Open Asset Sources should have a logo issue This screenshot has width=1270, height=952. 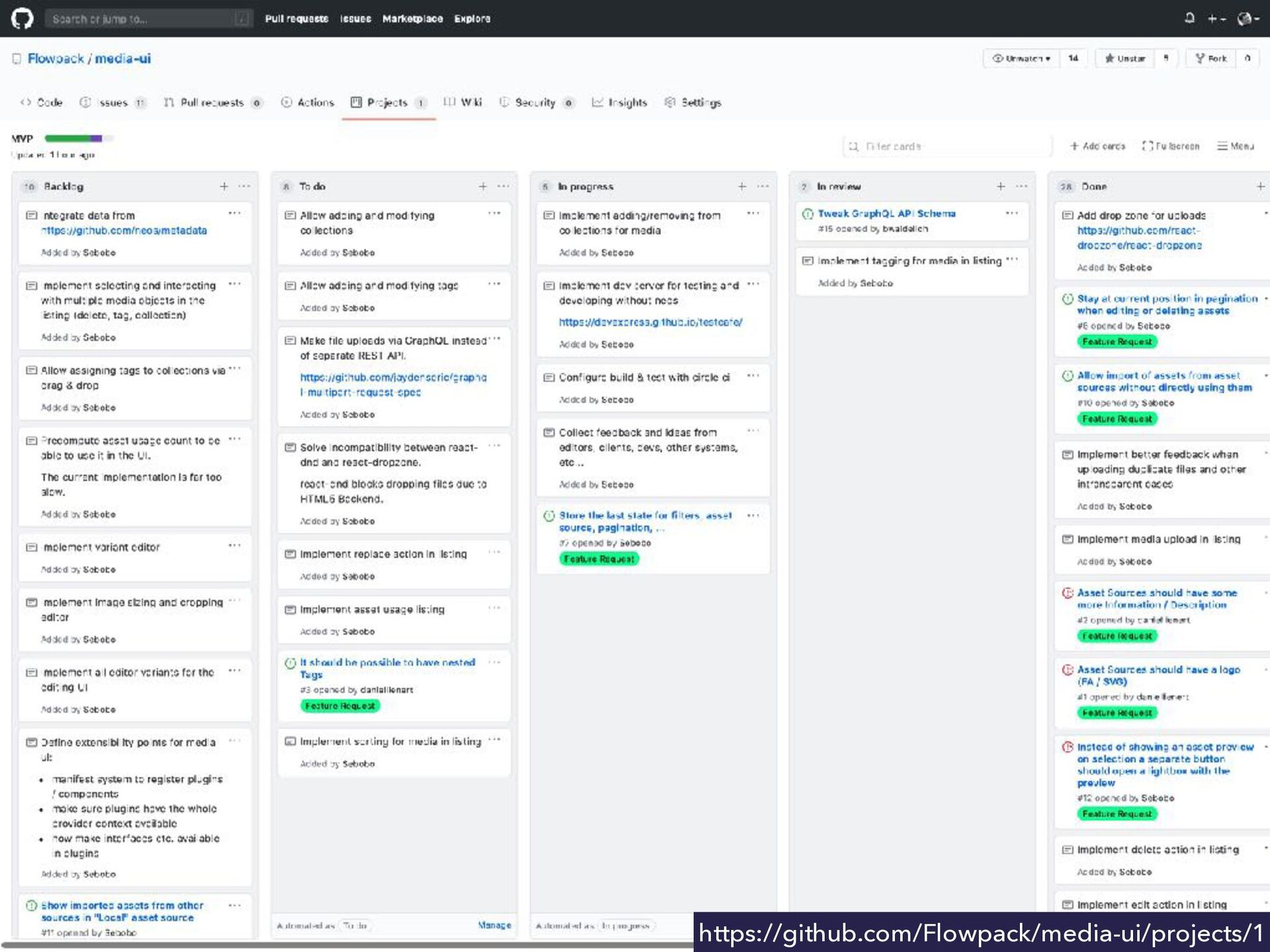pyautogui.click(x=1158, y=675)
